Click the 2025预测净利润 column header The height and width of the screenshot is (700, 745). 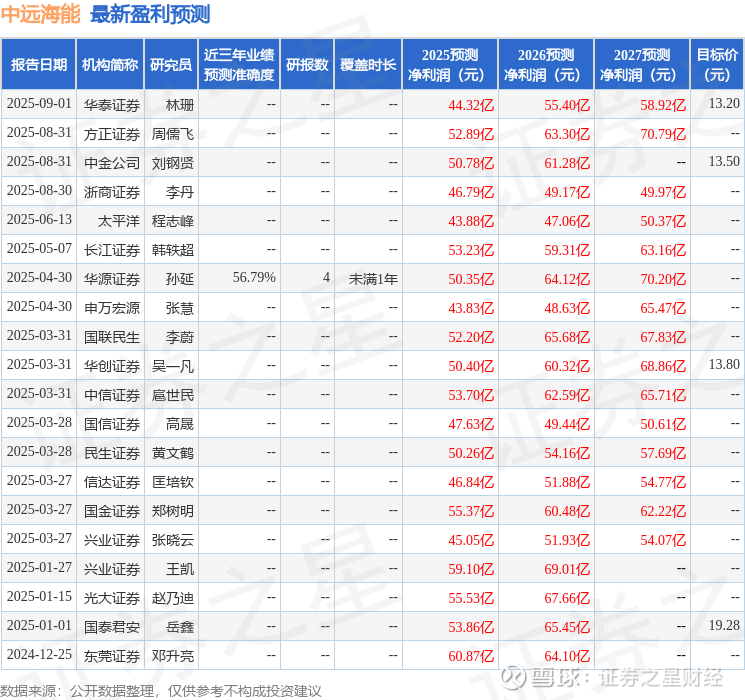point(450,65)
